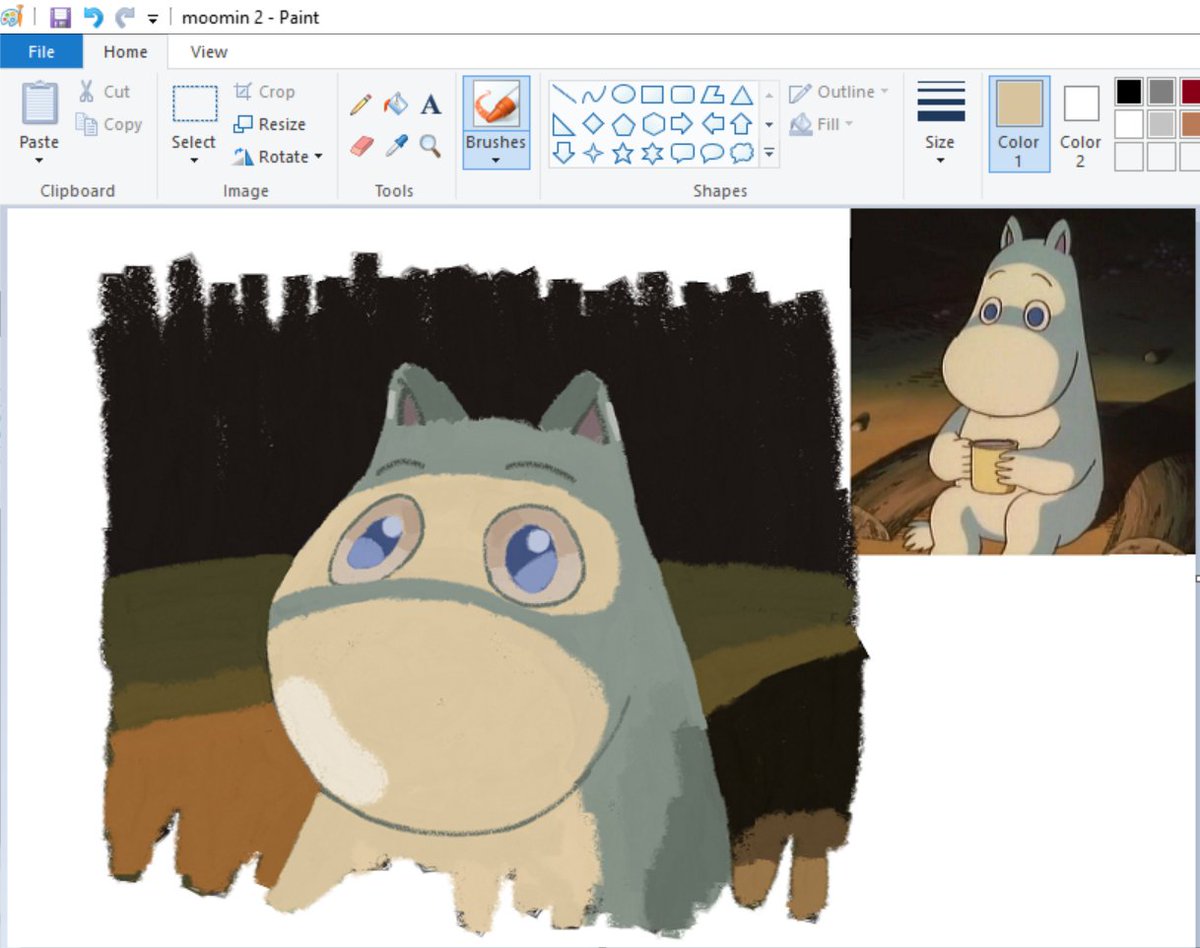Choose the Five-point star shape

click(x=623, y=153)
